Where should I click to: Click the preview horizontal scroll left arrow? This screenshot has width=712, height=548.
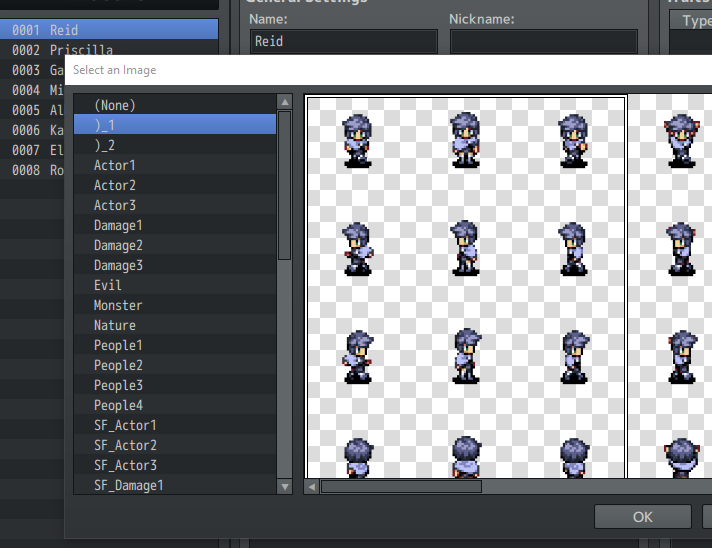312,487
